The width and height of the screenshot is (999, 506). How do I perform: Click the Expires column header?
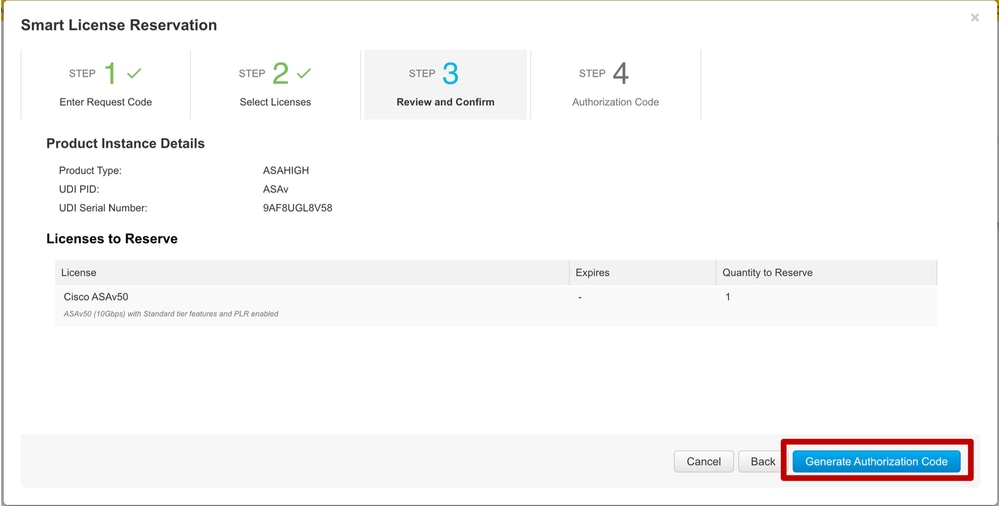coord(642,272)
